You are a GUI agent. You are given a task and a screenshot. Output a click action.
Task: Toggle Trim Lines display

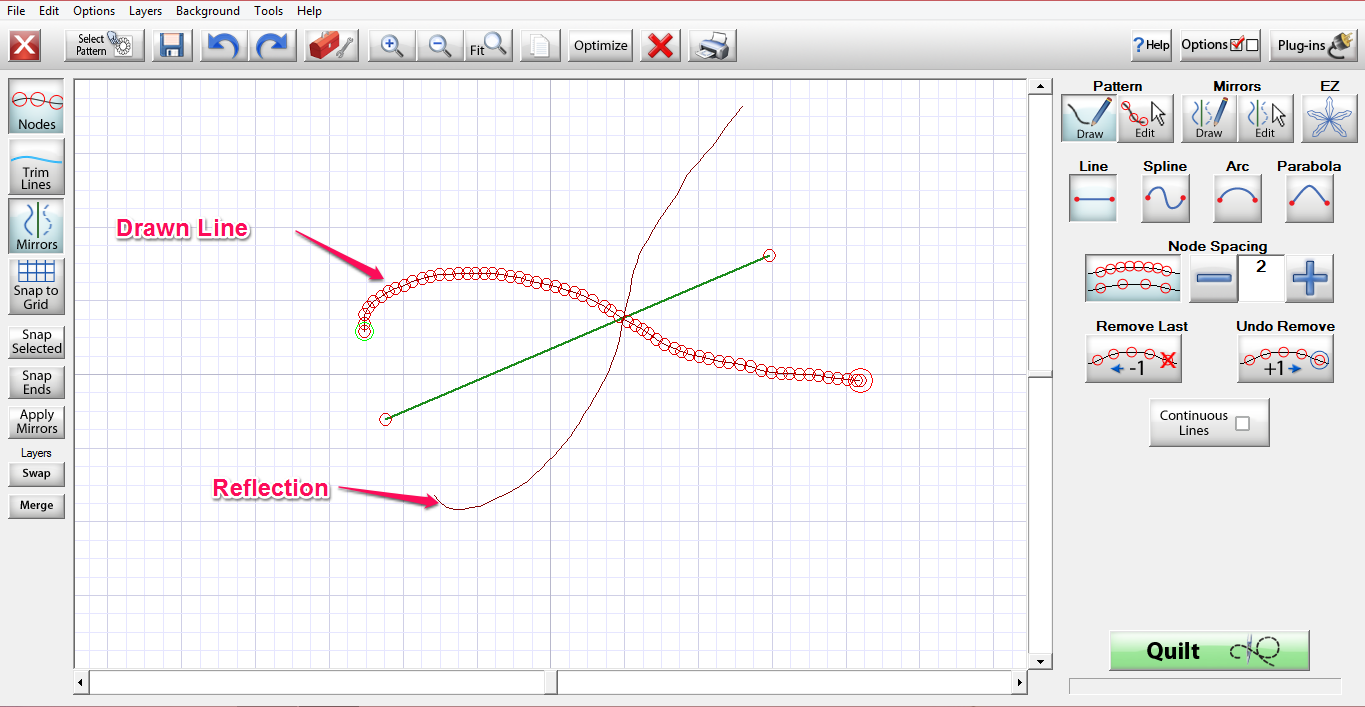[37, 166]
